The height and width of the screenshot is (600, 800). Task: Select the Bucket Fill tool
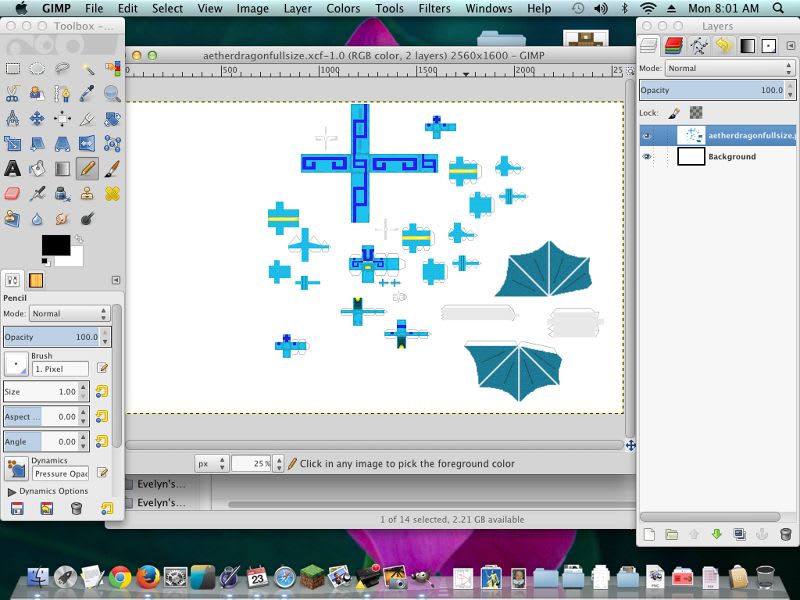coord(37,169)
